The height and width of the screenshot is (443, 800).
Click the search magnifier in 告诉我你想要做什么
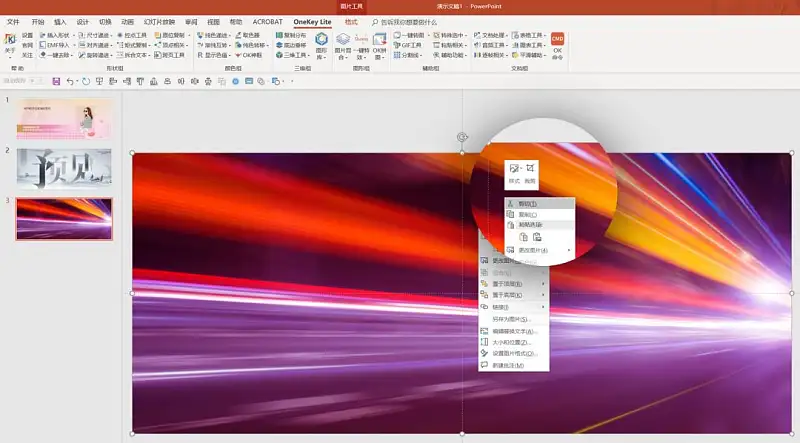(375, 22)
